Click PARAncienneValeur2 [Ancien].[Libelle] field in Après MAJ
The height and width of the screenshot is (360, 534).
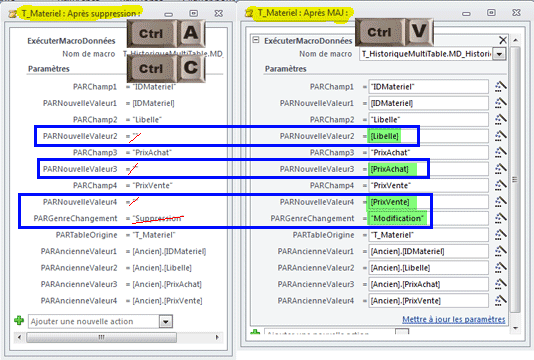pyautogui.click(x=428, y=267)
